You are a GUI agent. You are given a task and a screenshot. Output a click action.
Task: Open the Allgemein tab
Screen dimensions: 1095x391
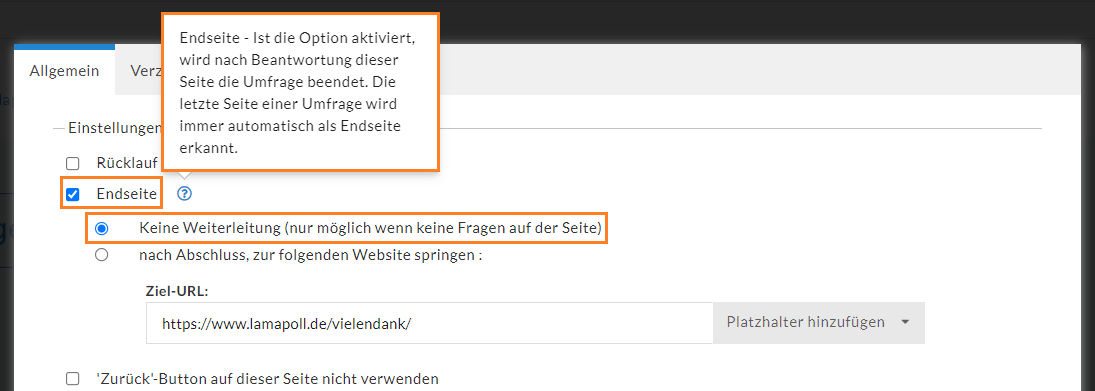(x=64, y=71)
